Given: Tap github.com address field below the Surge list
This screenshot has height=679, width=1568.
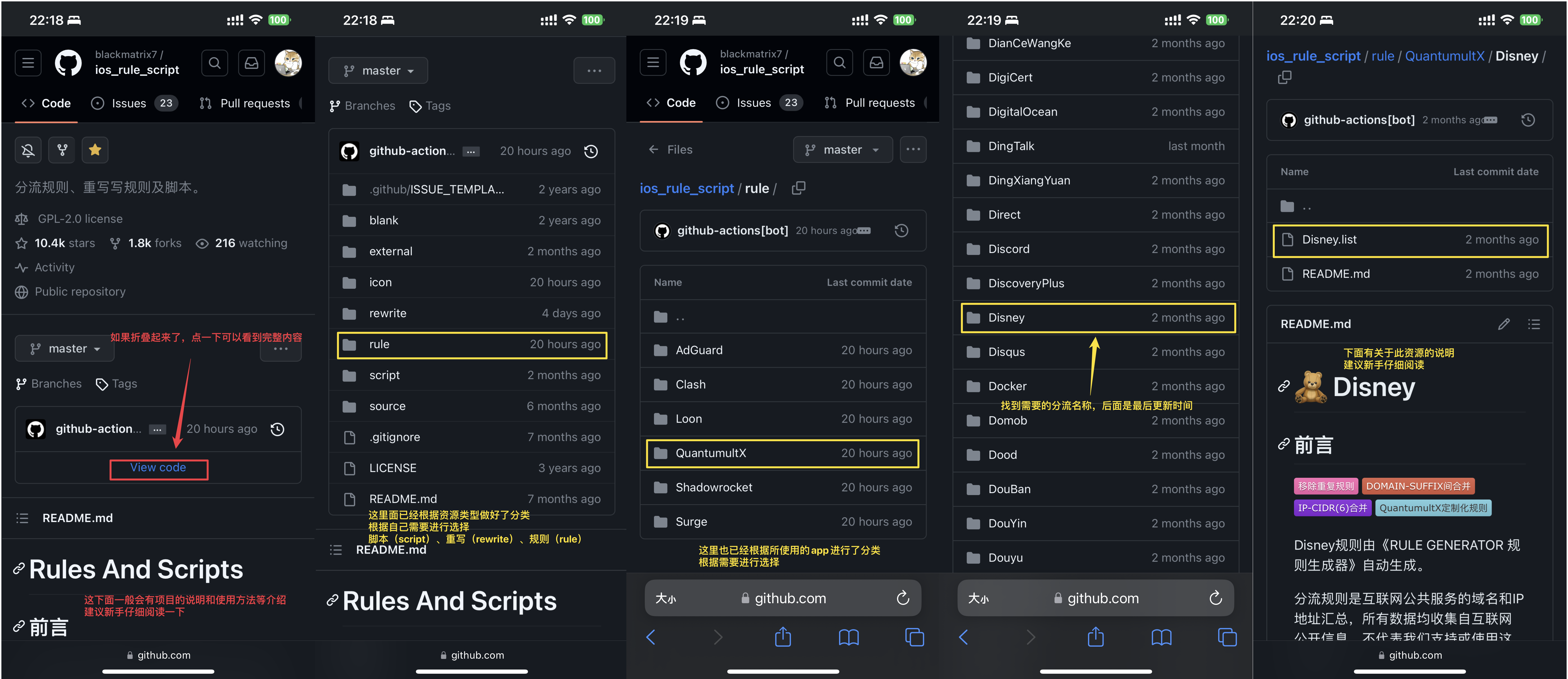Looking at the screenshot, I should point(783,598).
